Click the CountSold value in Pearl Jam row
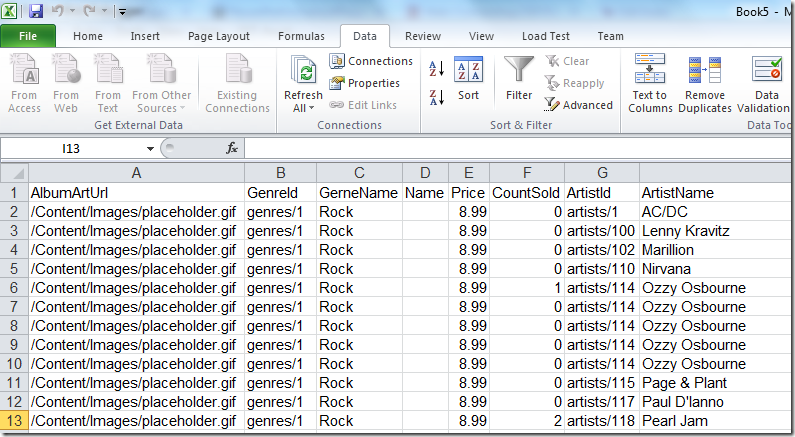This screenshot has width=795, height=437. (x=527, y=421)
